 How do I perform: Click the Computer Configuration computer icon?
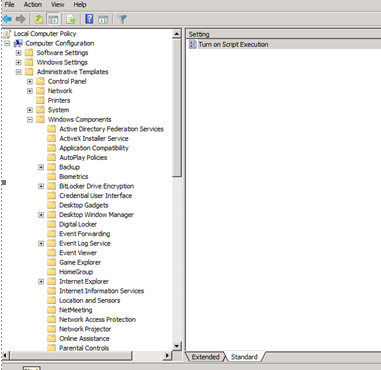coord(18,43)
